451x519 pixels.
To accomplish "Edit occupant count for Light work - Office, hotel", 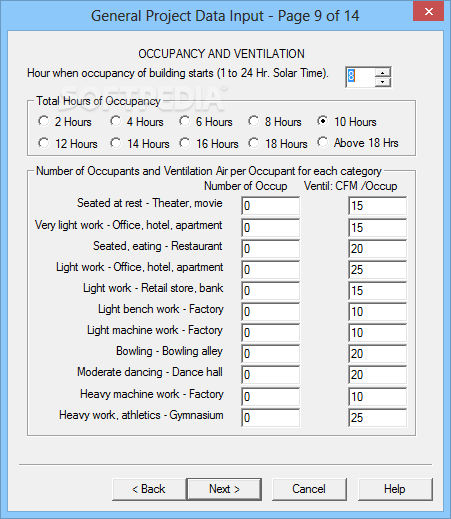I will pyautogui.click(x=270, y=270).
